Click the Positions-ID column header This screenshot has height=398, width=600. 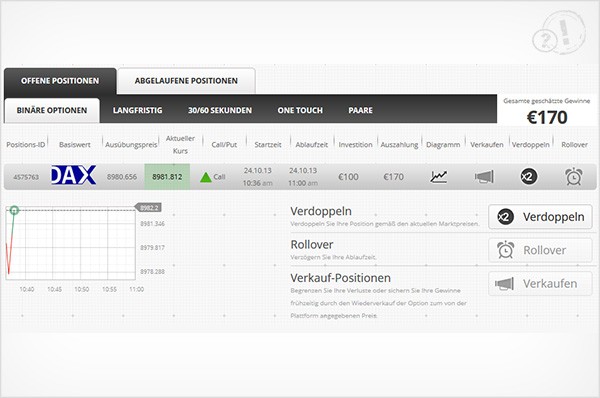pyautogui.click(x=26, y=145)
